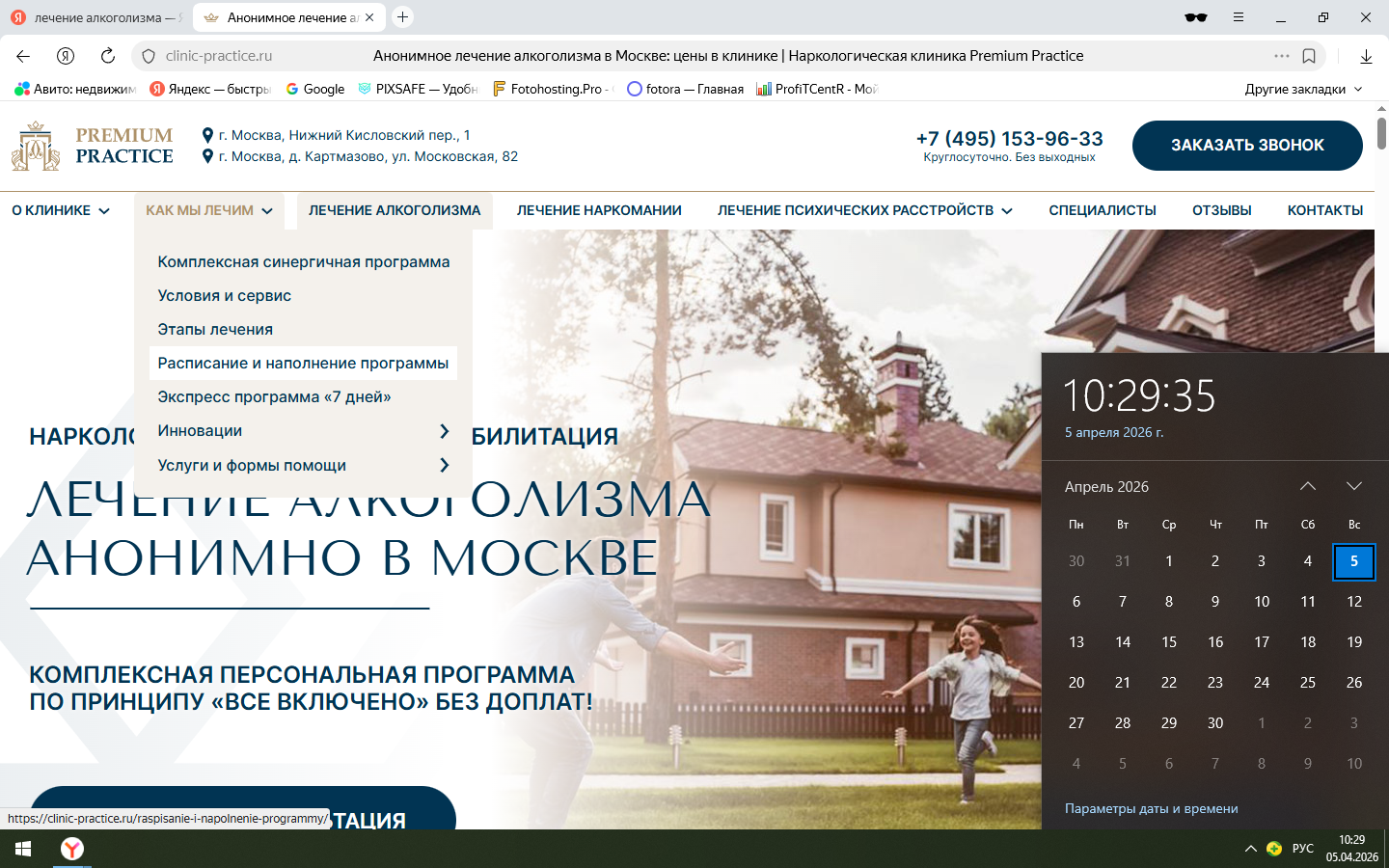The width and height of the screenshot is (1389, 868).
Task: Go to next month in calendar
Action: click(x=1354, y=486)
